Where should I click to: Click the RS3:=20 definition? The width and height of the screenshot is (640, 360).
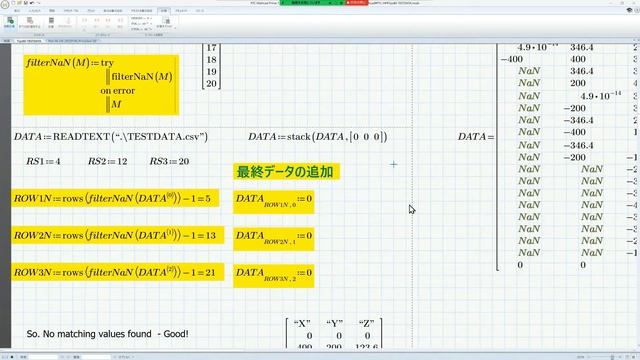(x=169, y=161)
